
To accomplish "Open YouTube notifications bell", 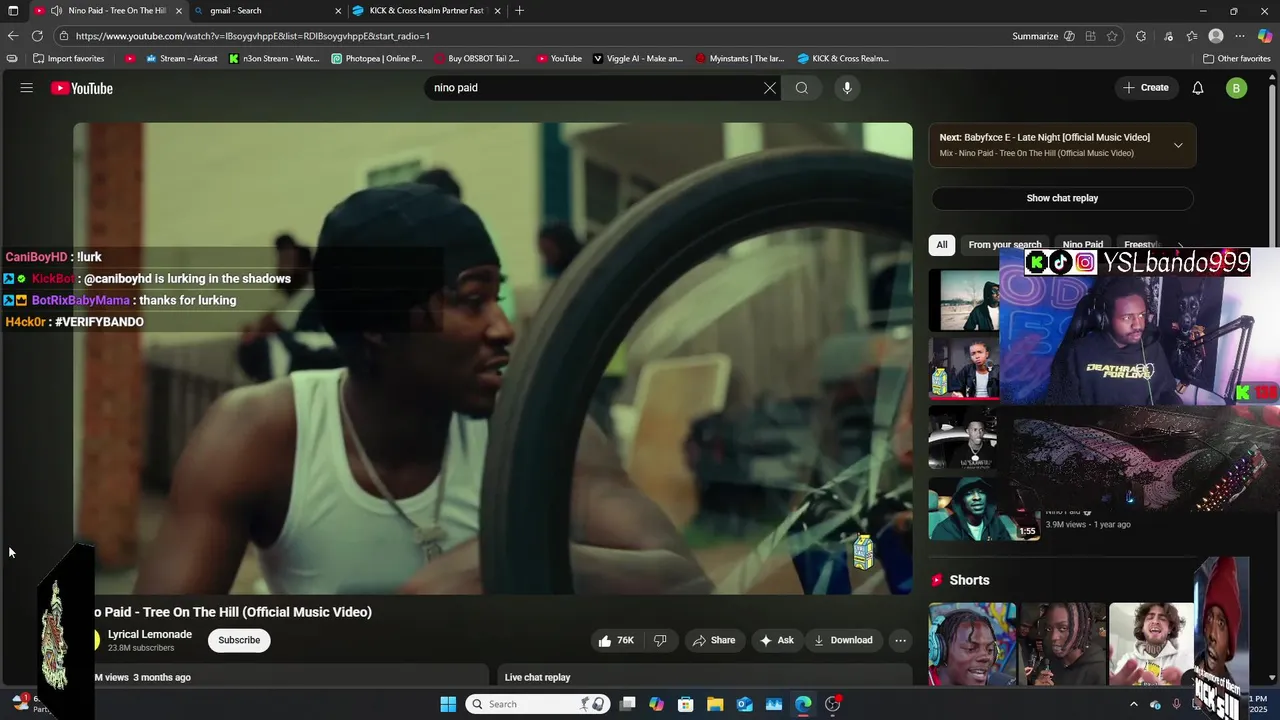I will [1197, 88].
